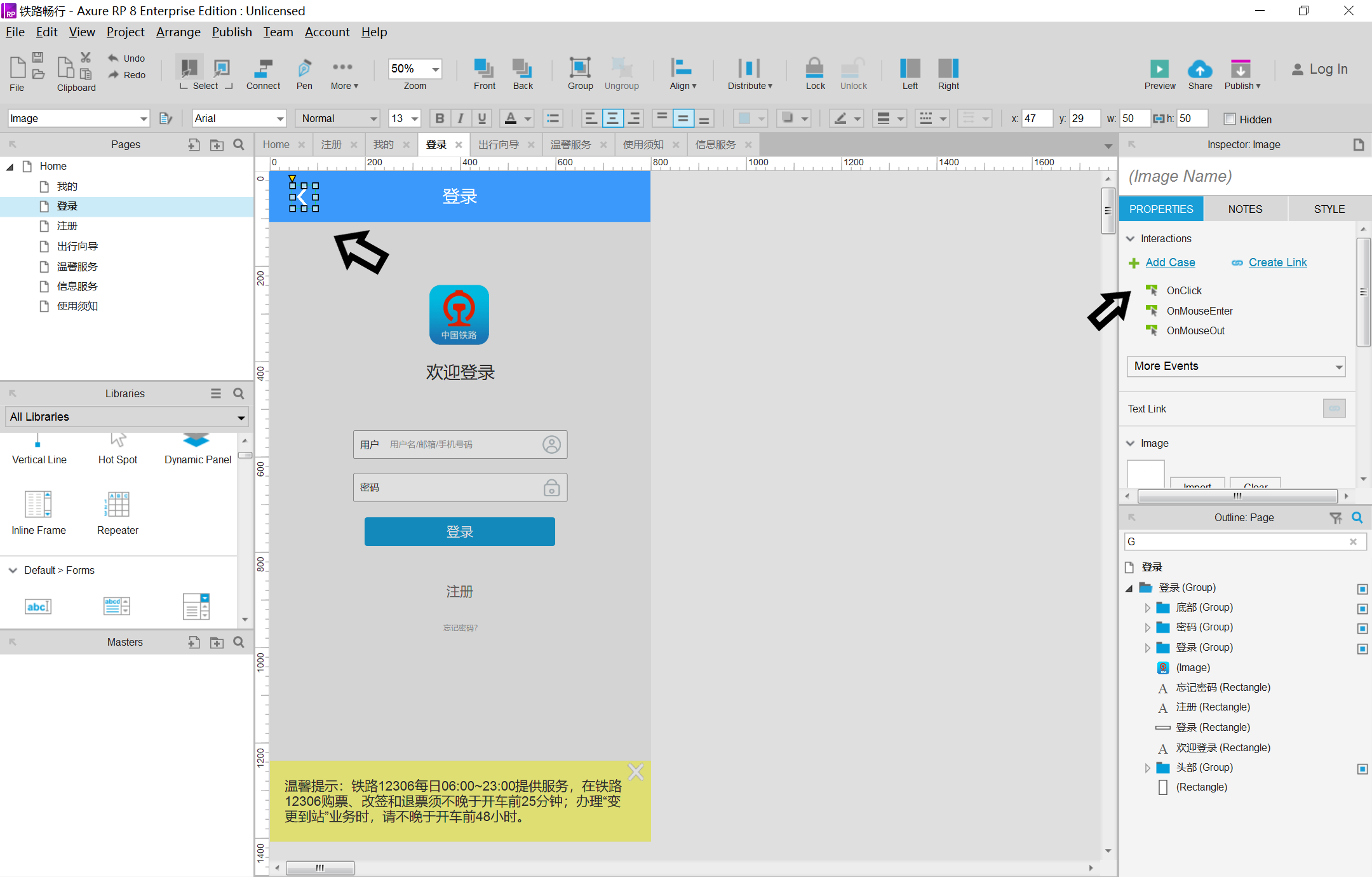Image resolution: width=1372 pixels, height=877 pixels.
Task: Collapse the Interactions section
Action: [x=1131, y=238]
